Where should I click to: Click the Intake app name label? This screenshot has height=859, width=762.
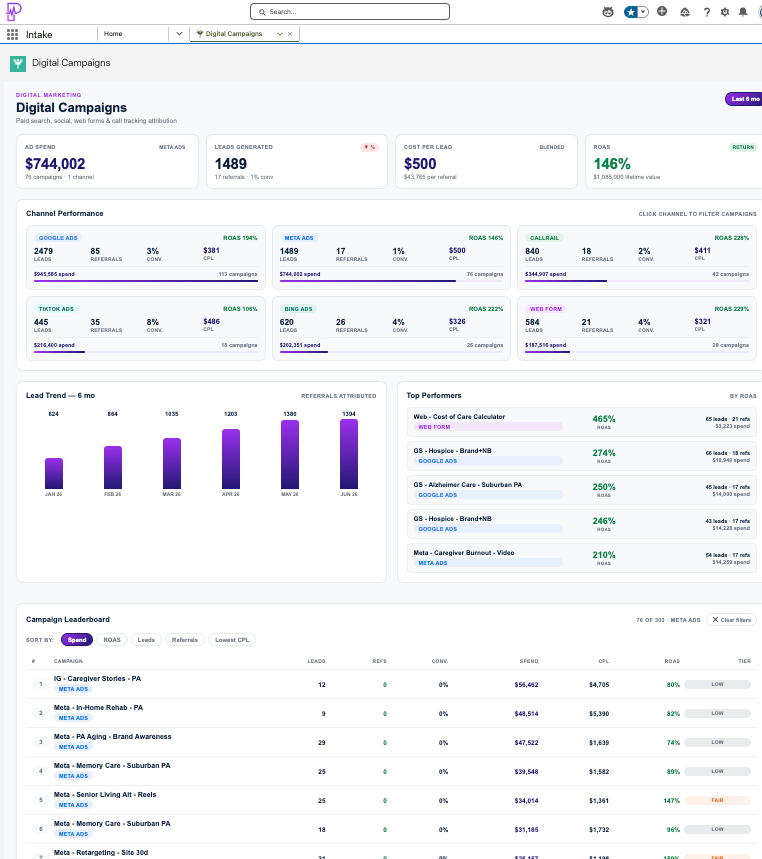tap(39, 35)
